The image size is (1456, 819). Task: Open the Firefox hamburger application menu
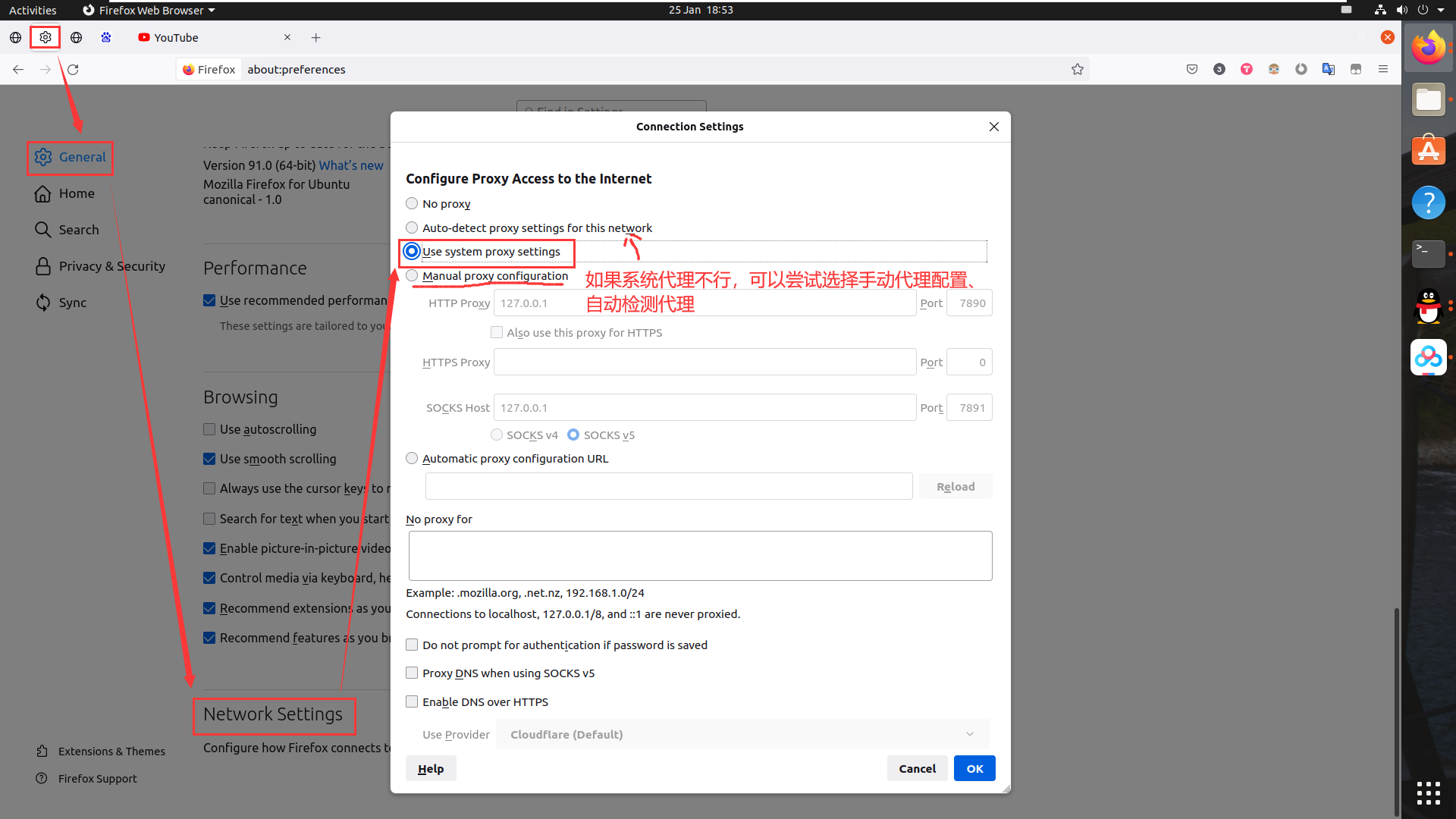pyautogui.click(x=1382, y=69)
